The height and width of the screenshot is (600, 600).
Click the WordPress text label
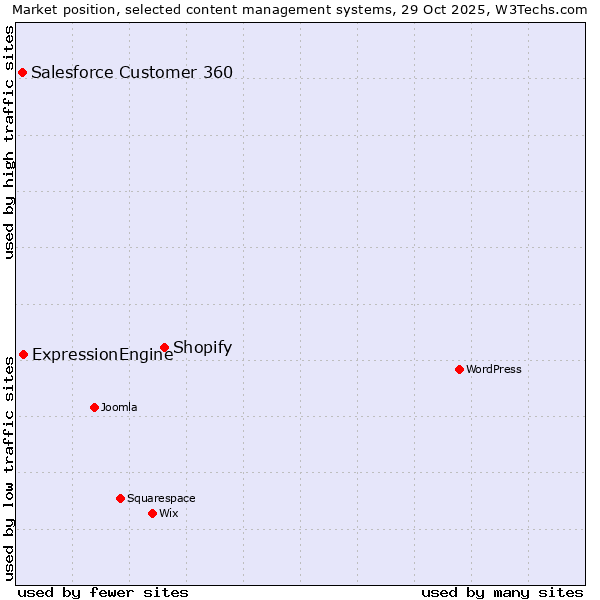tap(494, 369)
